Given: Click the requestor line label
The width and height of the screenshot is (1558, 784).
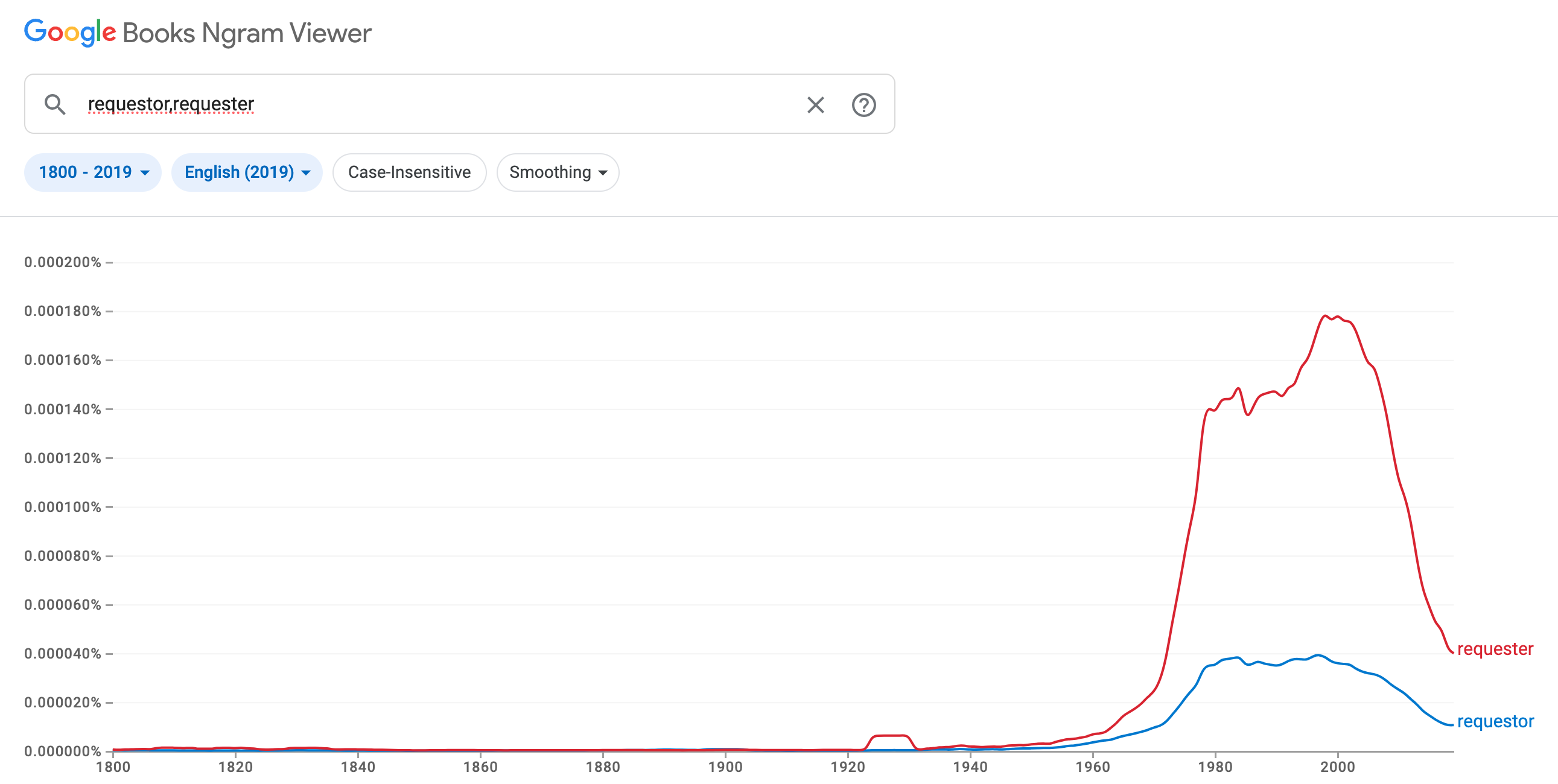Looking at the screenshot, I should pos(1495,721).
